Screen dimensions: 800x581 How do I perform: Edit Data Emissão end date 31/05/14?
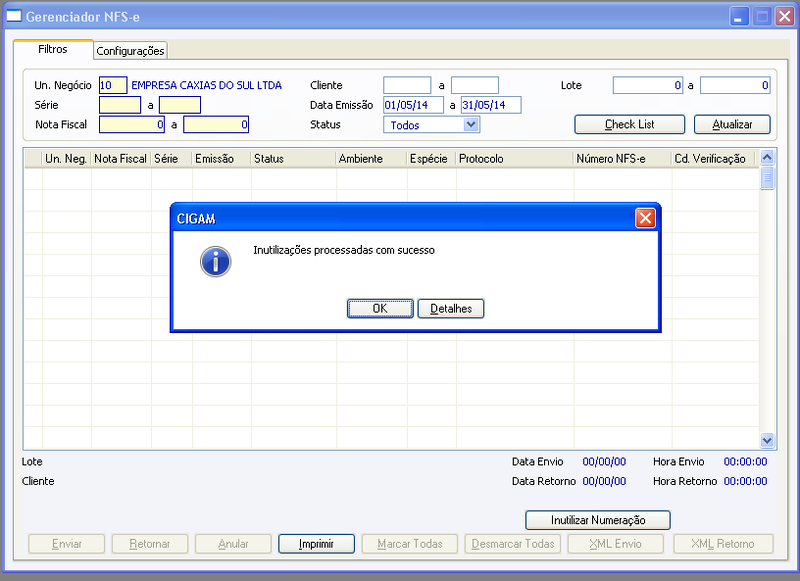[491, 105]
